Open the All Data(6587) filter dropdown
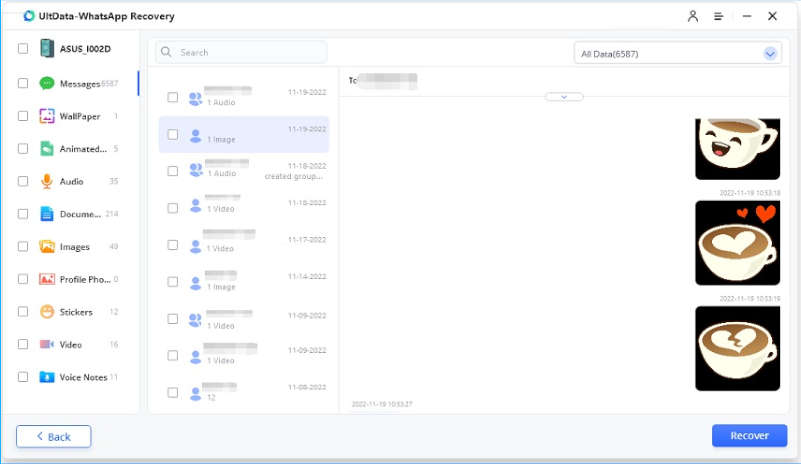The image size is (801, 464). pos(678,53)
